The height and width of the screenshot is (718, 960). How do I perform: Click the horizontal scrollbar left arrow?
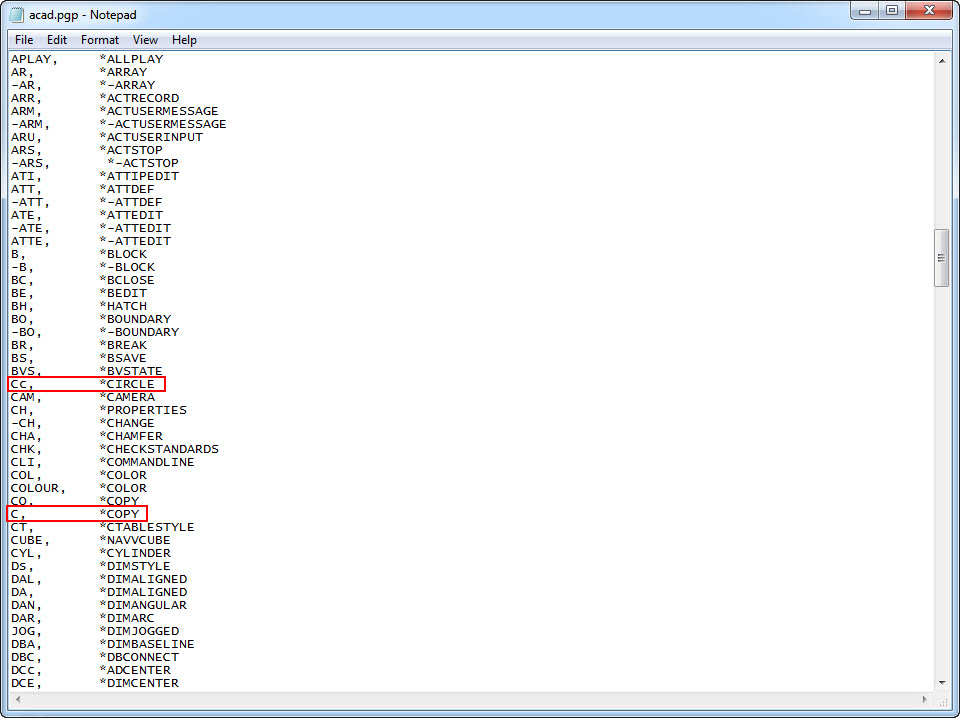click(17, 699)
